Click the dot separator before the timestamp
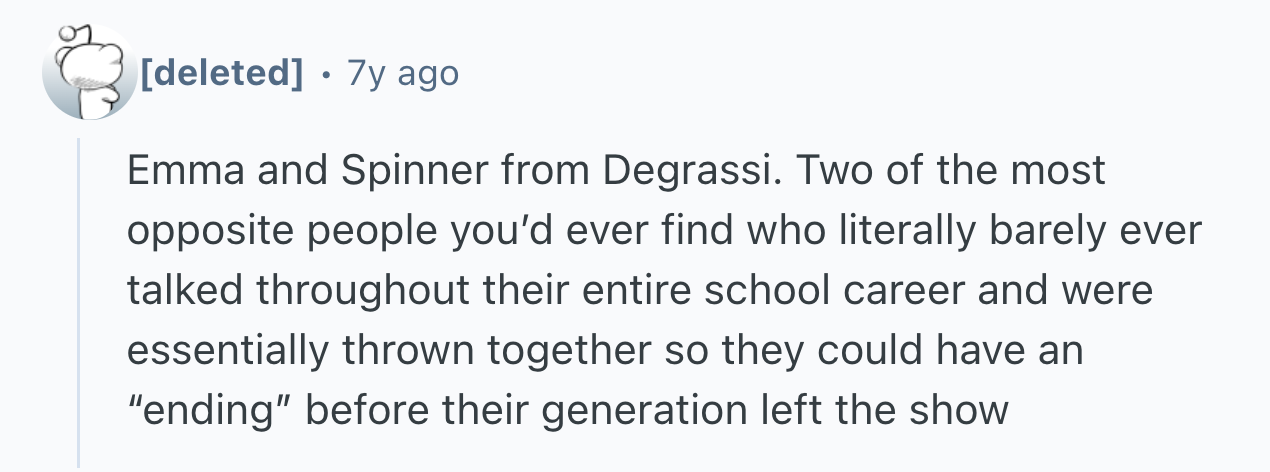The height and width of the screenshot is (472, 1270). tap(324, 73)
